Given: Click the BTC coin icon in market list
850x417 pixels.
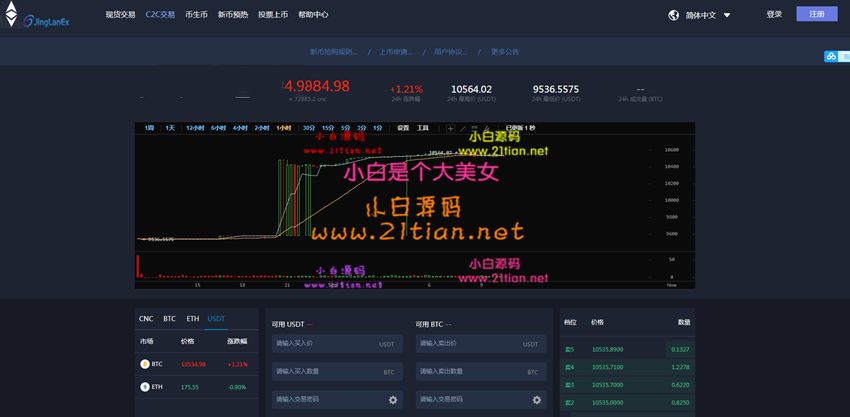Looking at the screenshot, I should pyautogui.click(x=145, y=364).
